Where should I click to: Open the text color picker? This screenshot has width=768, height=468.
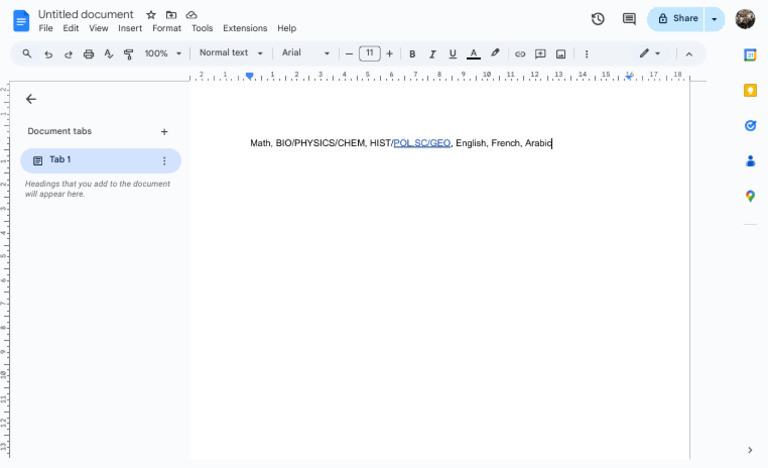[473, 54]
